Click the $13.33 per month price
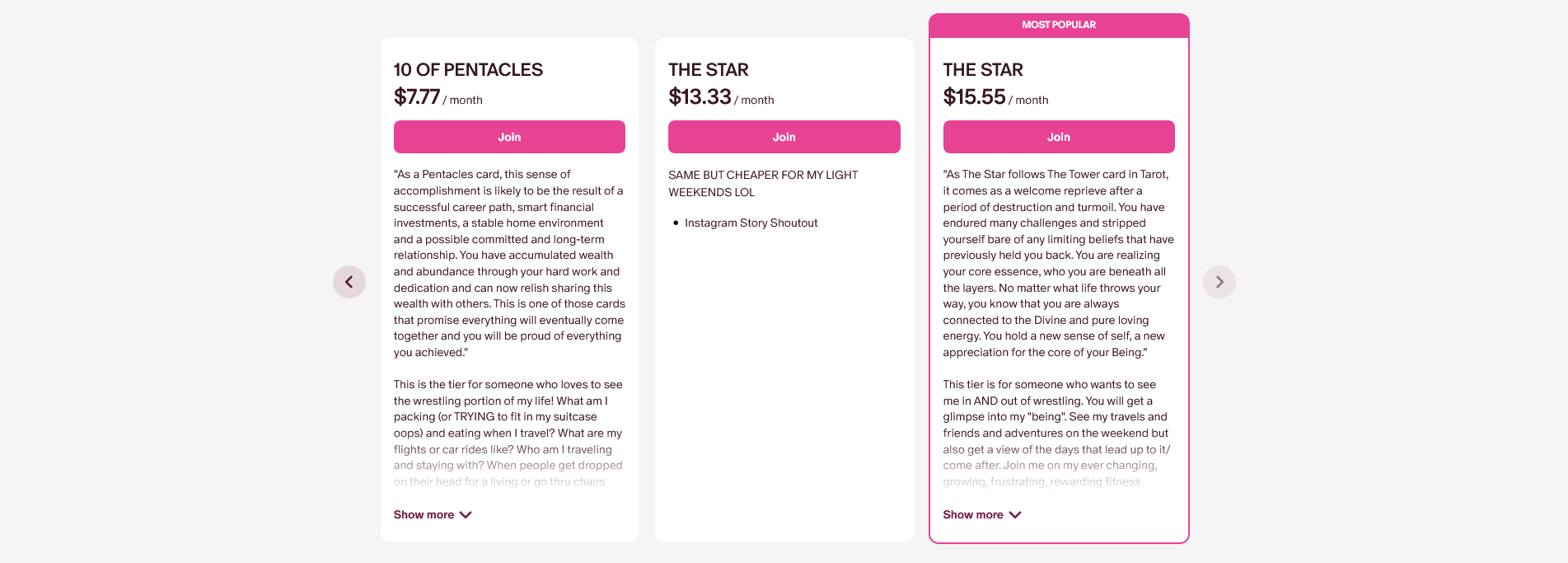 pos(721,97)
